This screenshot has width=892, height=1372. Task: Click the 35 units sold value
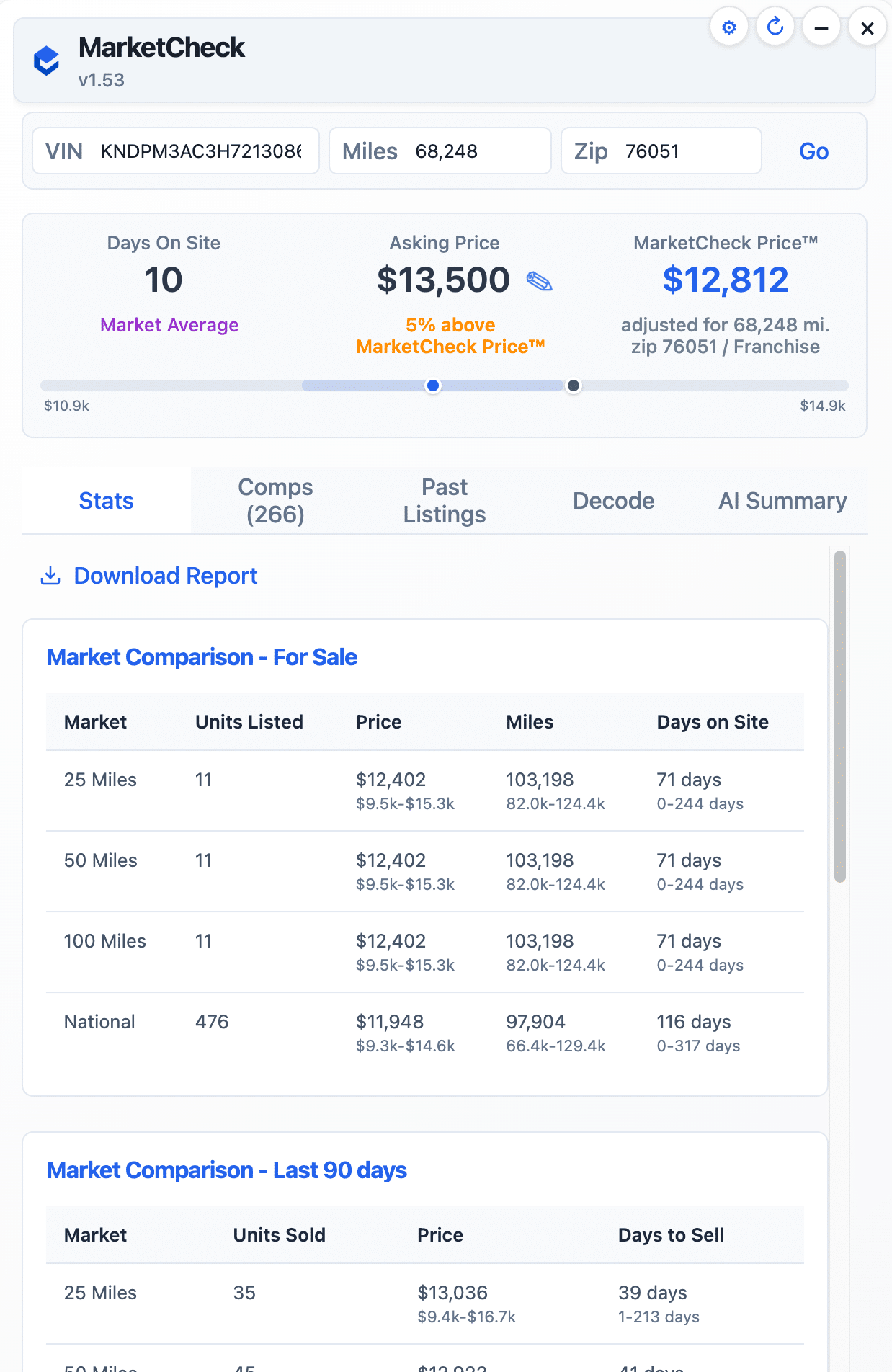(x=244, y=1293)
